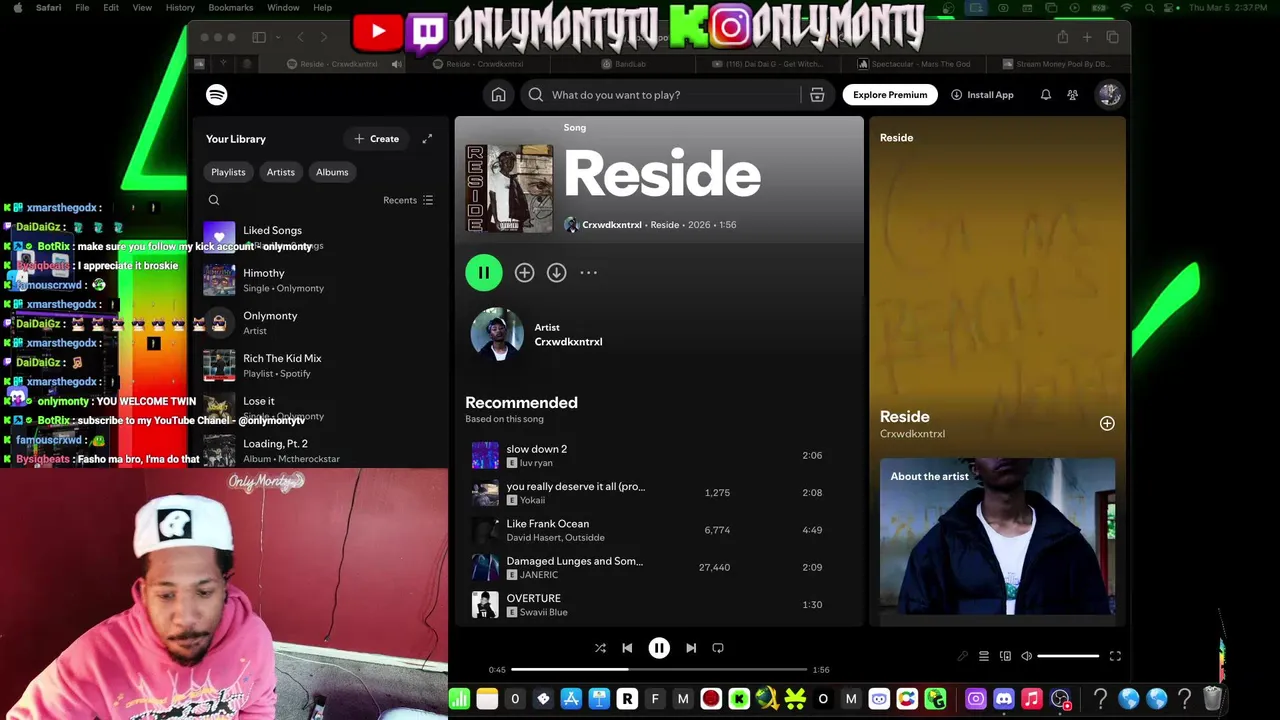1280x720 pixels.
Task: Open Safari sidebar dropdown chevron
Action: (x=278, y=37)
